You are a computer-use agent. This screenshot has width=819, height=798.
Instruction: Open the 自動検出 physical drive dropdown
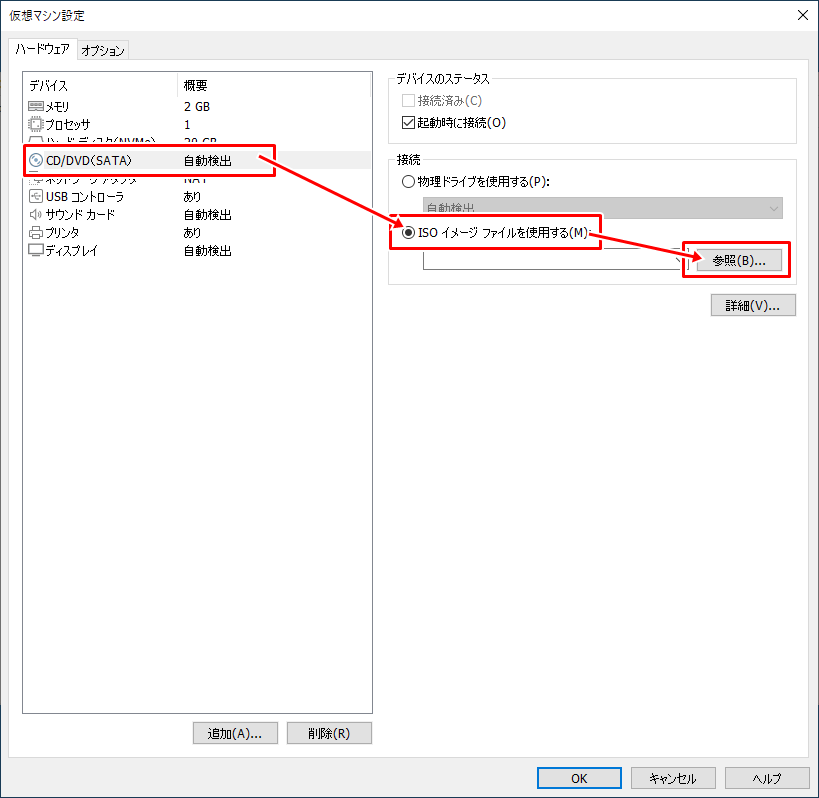pyautogui.click(x=602, y=208)
